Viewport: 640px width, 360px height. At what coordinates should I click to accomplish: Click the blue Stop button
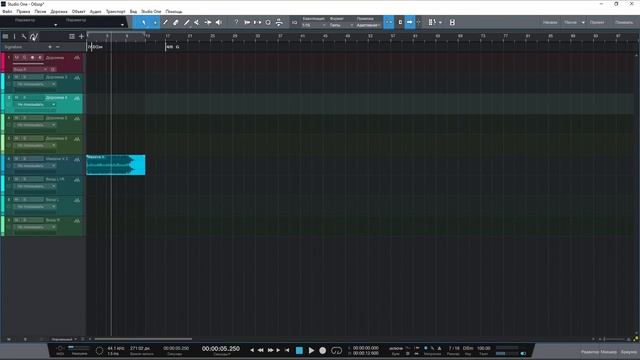click(x=299, y=350)
